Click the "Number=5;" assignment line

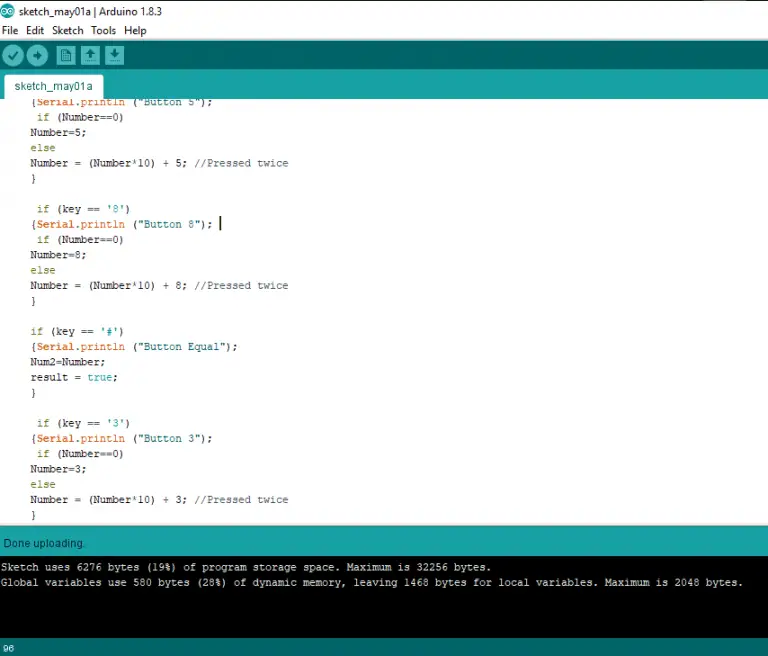(58, 132)
